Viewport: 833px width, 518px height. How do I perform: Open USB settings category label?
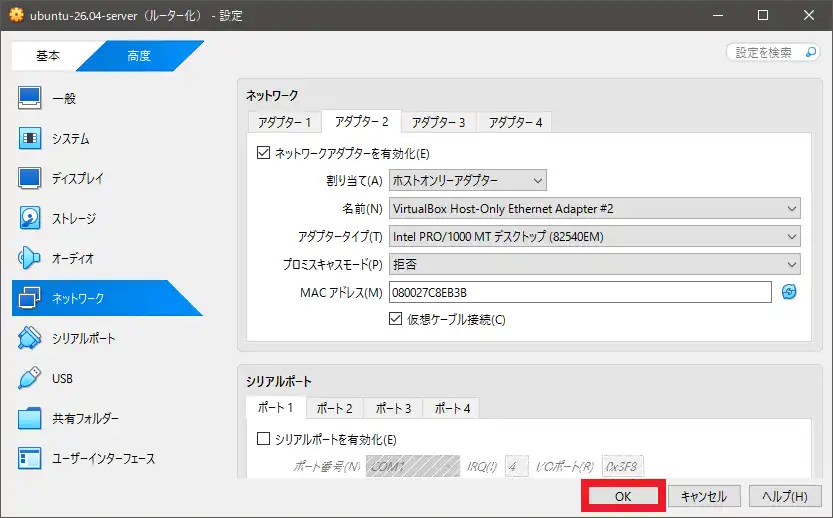click(x=62, y=379)
